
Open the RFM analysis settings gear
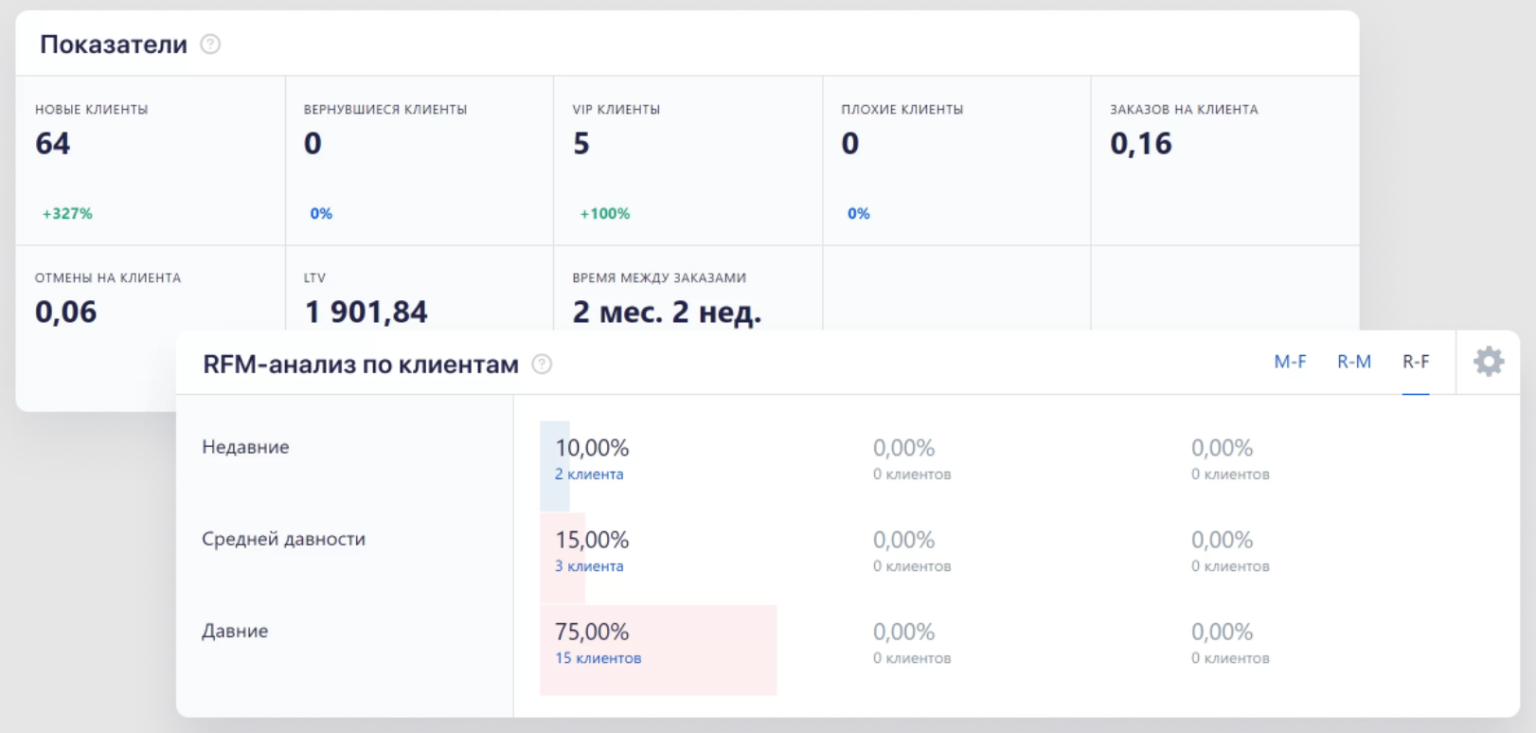click(1488, 362)
